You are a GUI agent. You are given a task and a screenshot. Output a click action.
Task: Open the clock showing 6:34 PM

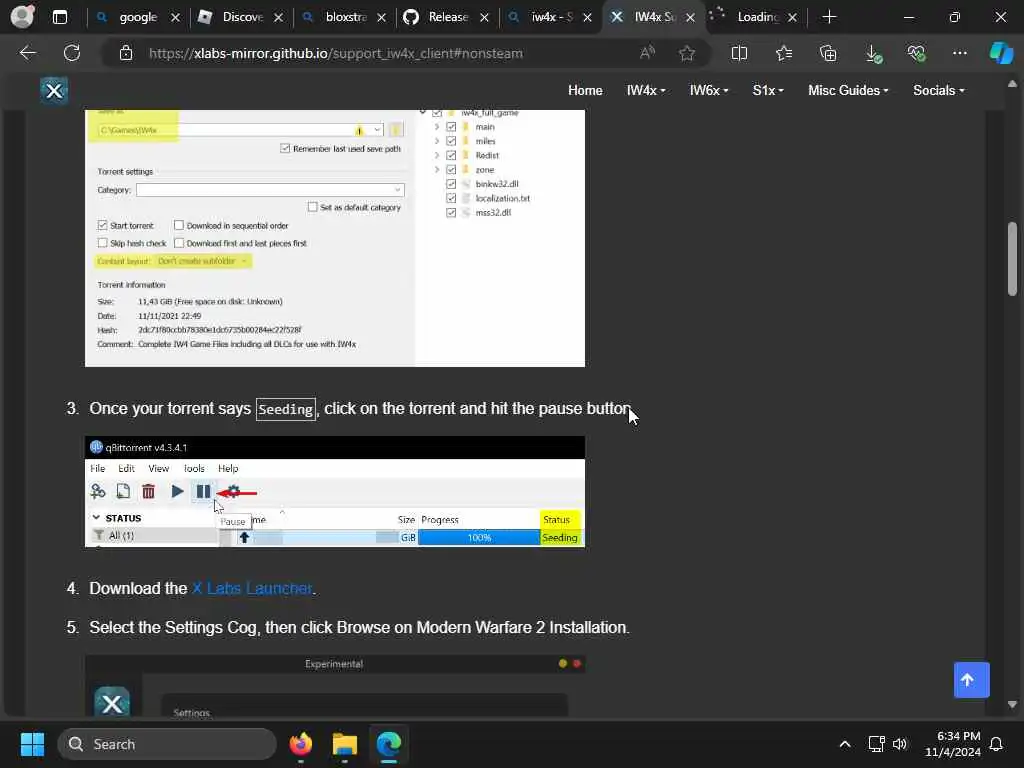pos(952,744)
